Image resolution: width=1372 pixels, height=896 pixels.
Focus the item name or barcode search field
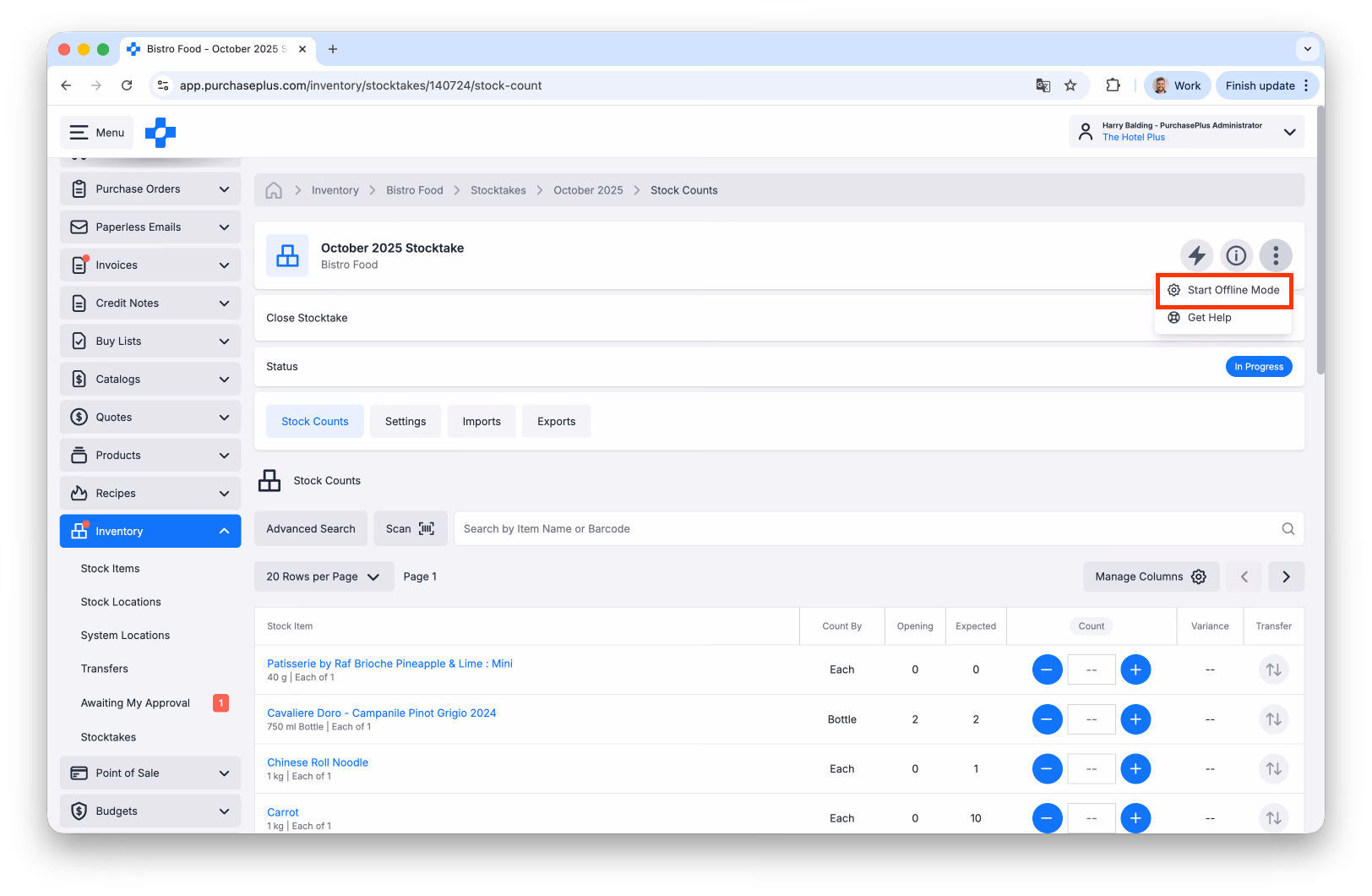click(x=879, y=529)
